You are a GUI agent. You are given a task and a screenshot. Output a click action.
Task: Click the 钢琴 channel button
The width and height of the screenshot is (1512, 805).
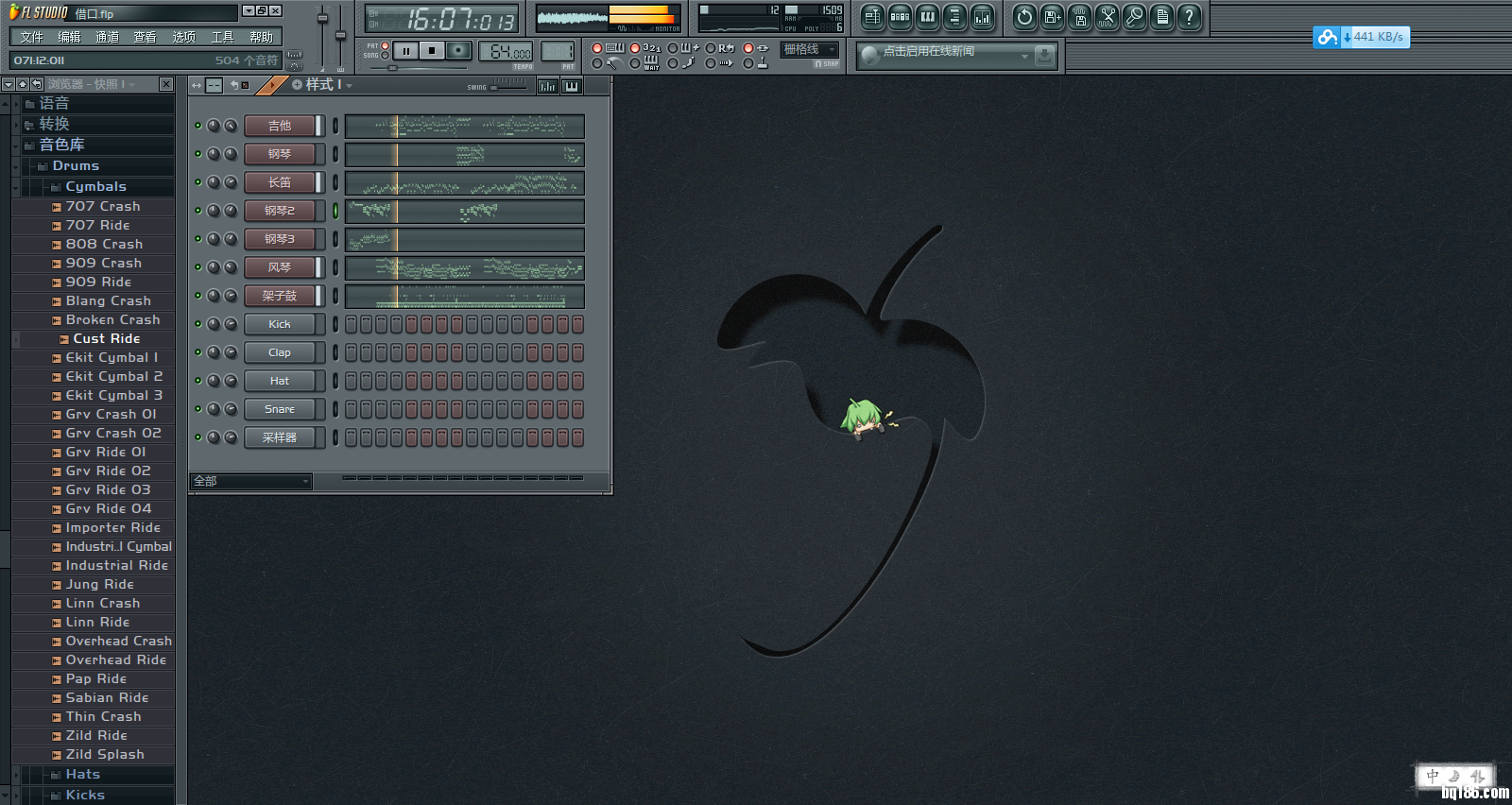coord(279,154)
